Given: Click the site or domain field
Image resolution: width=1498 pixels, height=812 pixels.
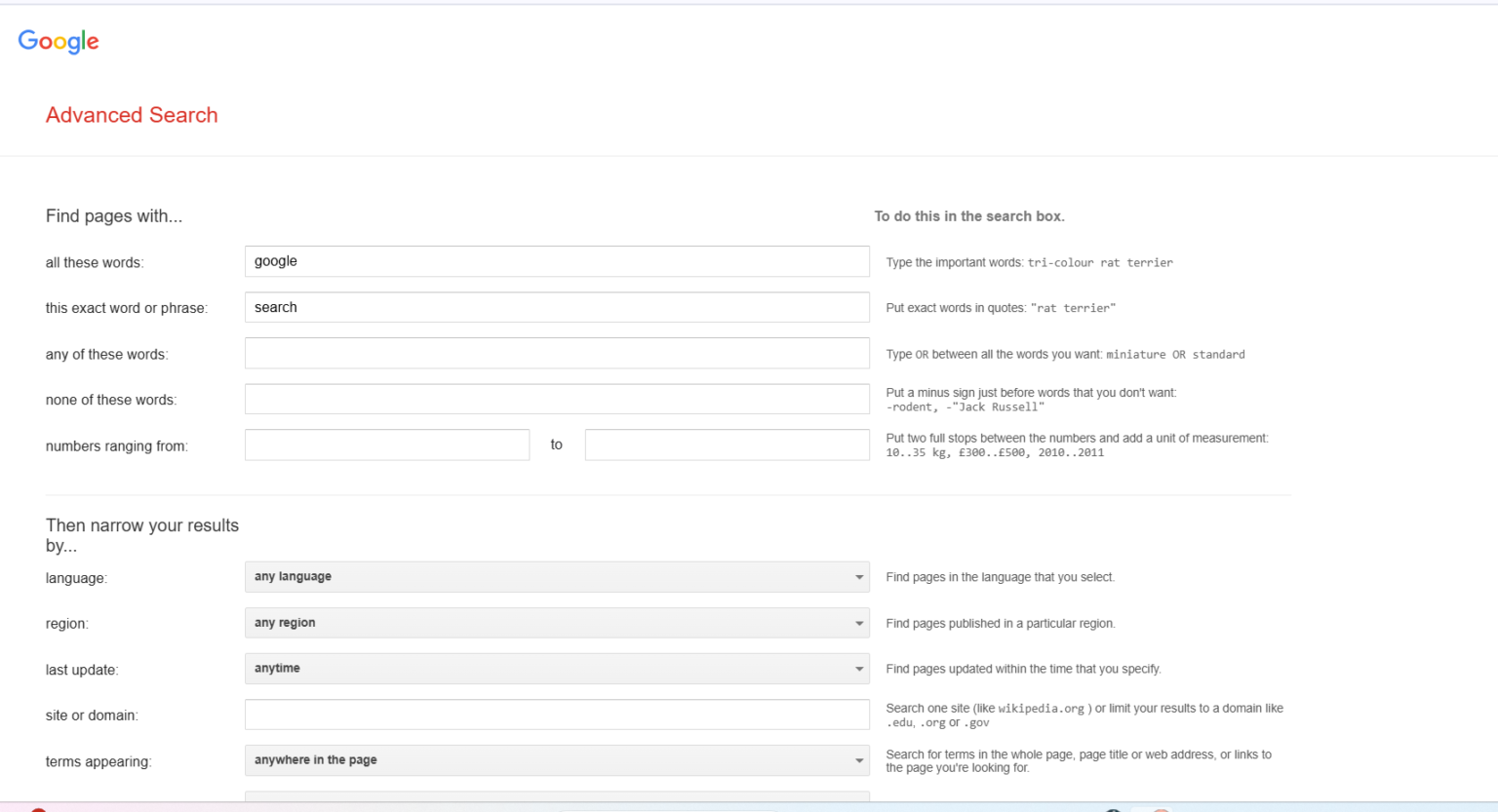Looking at the screenshot, I should [x=557, y=714].
